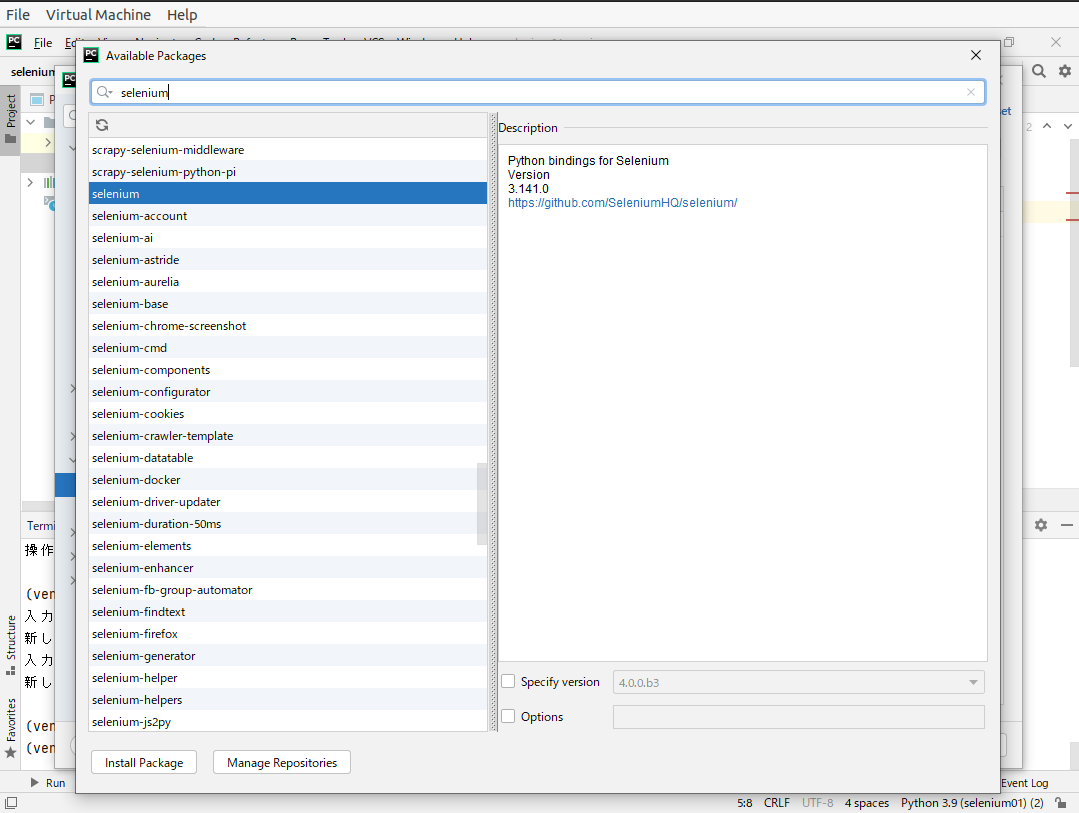Open Search Everywhere magnifier in PyCharm toolbar
The height and width of the screenshot is (813, 1079).
pyautogui.click(x=1039, y=71)
